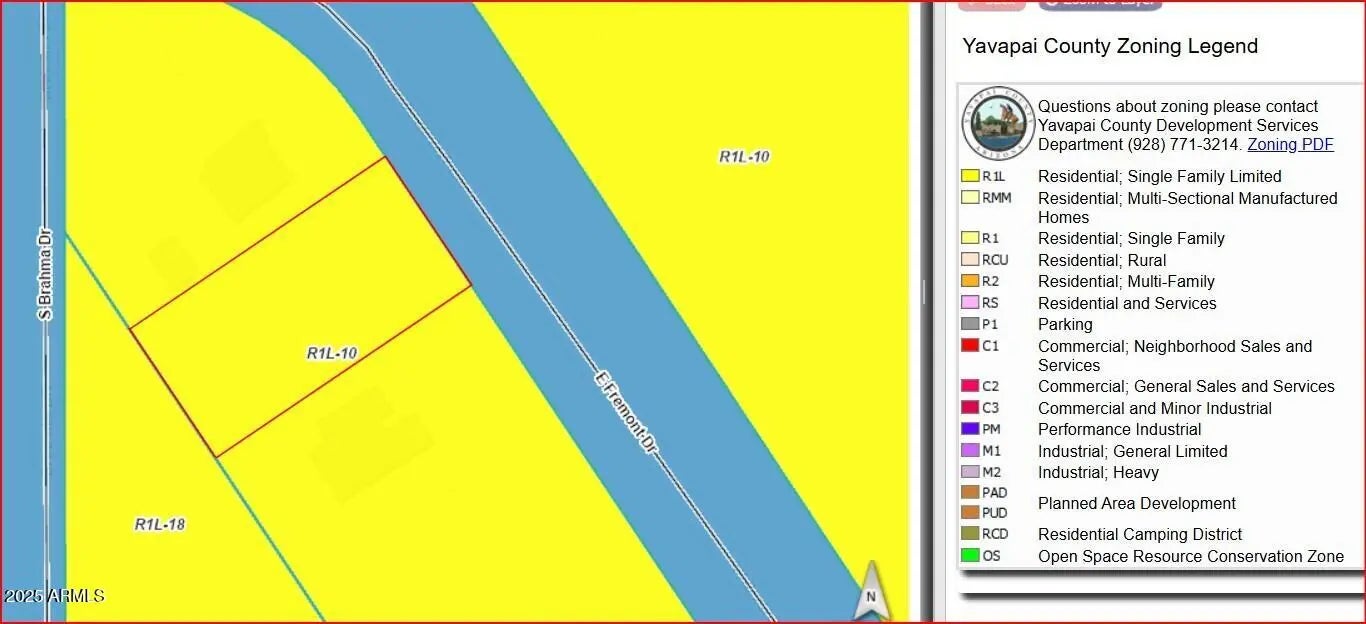This screenshot has height=624, width=1366.
Task: Click the P1 gray Parking swatch
Action: (x=969, y=324)
